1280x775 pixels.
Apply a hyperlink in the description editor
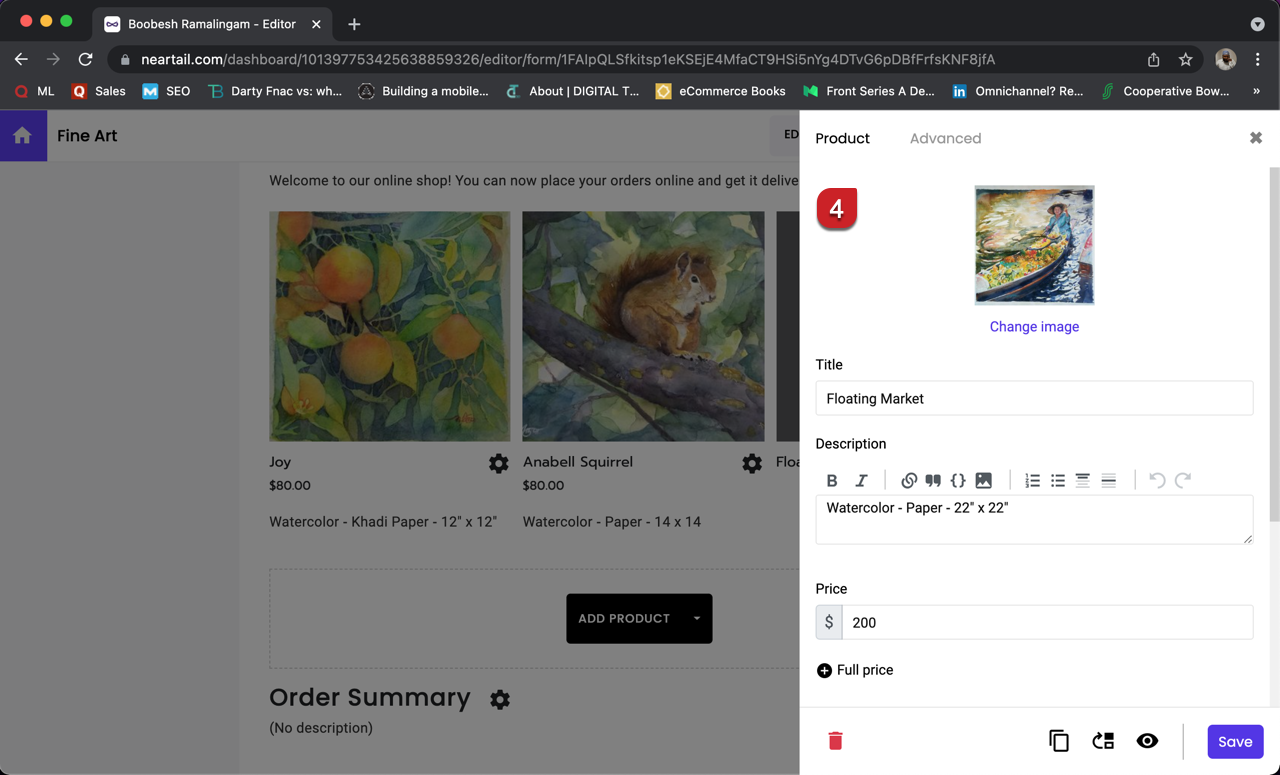coord(909,480)
